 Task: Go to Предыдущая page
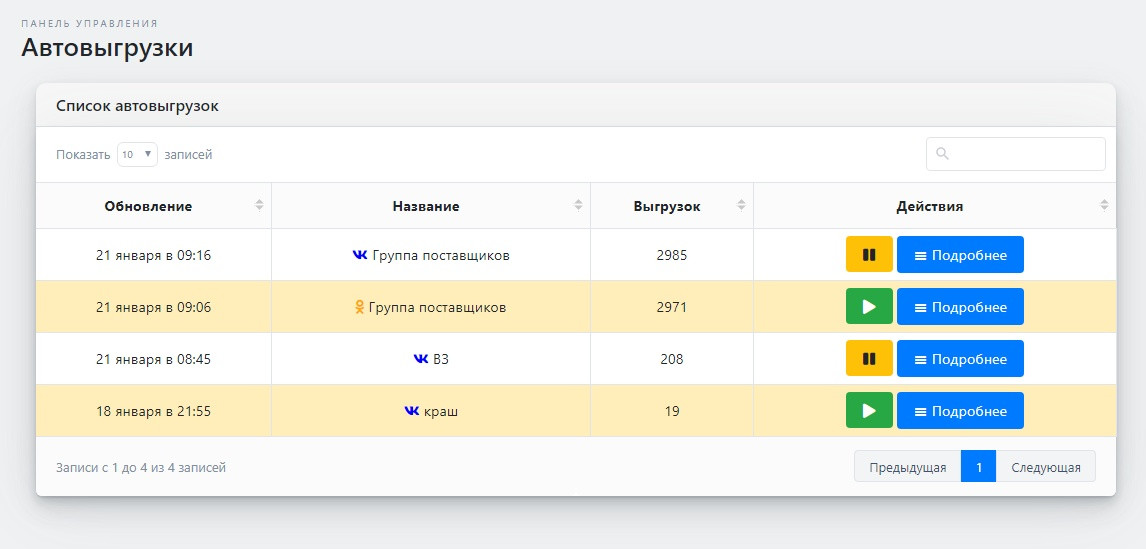[x=907, y=467]
